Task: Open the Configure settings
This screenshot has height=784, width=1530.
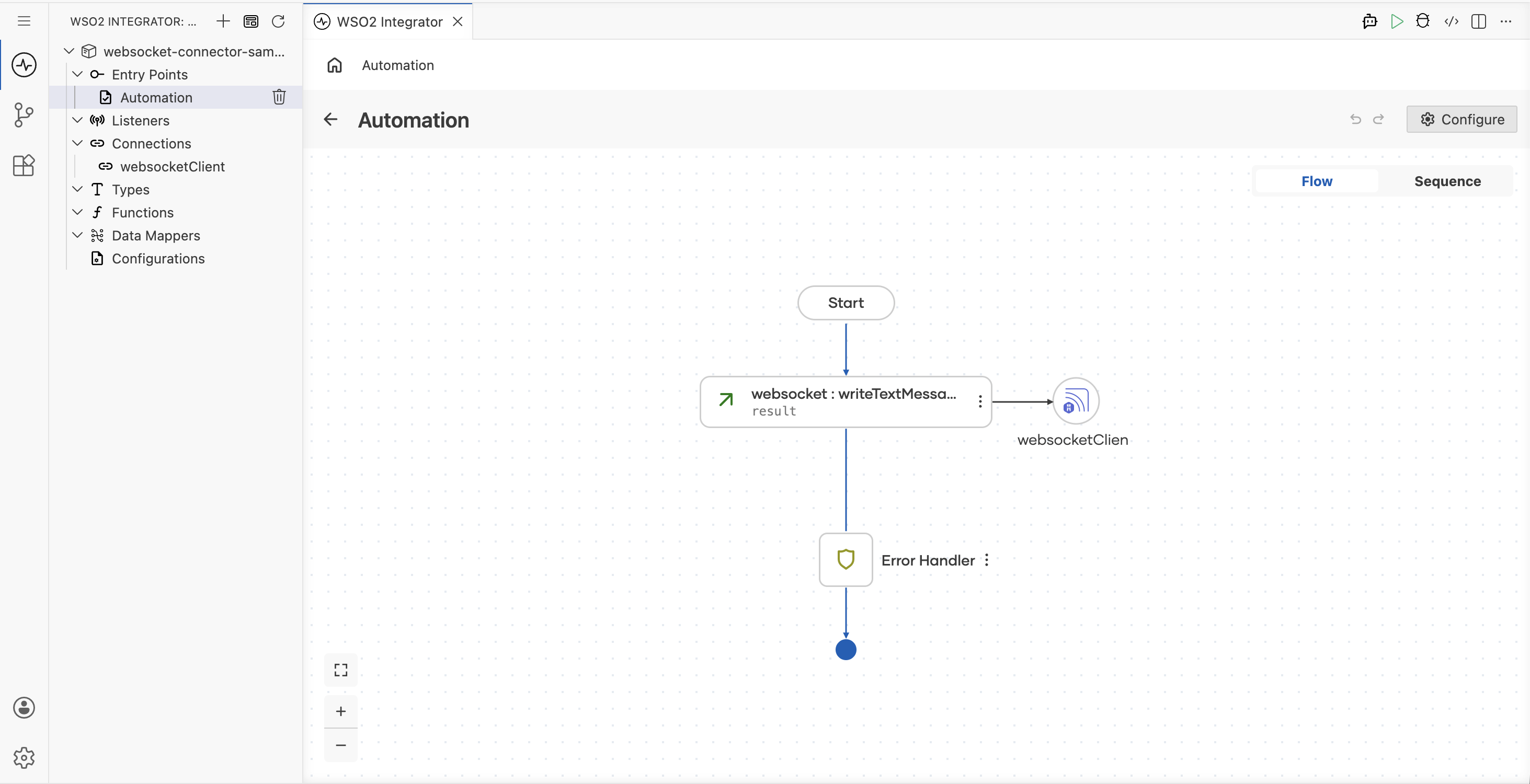Action: coord(1462,119)
